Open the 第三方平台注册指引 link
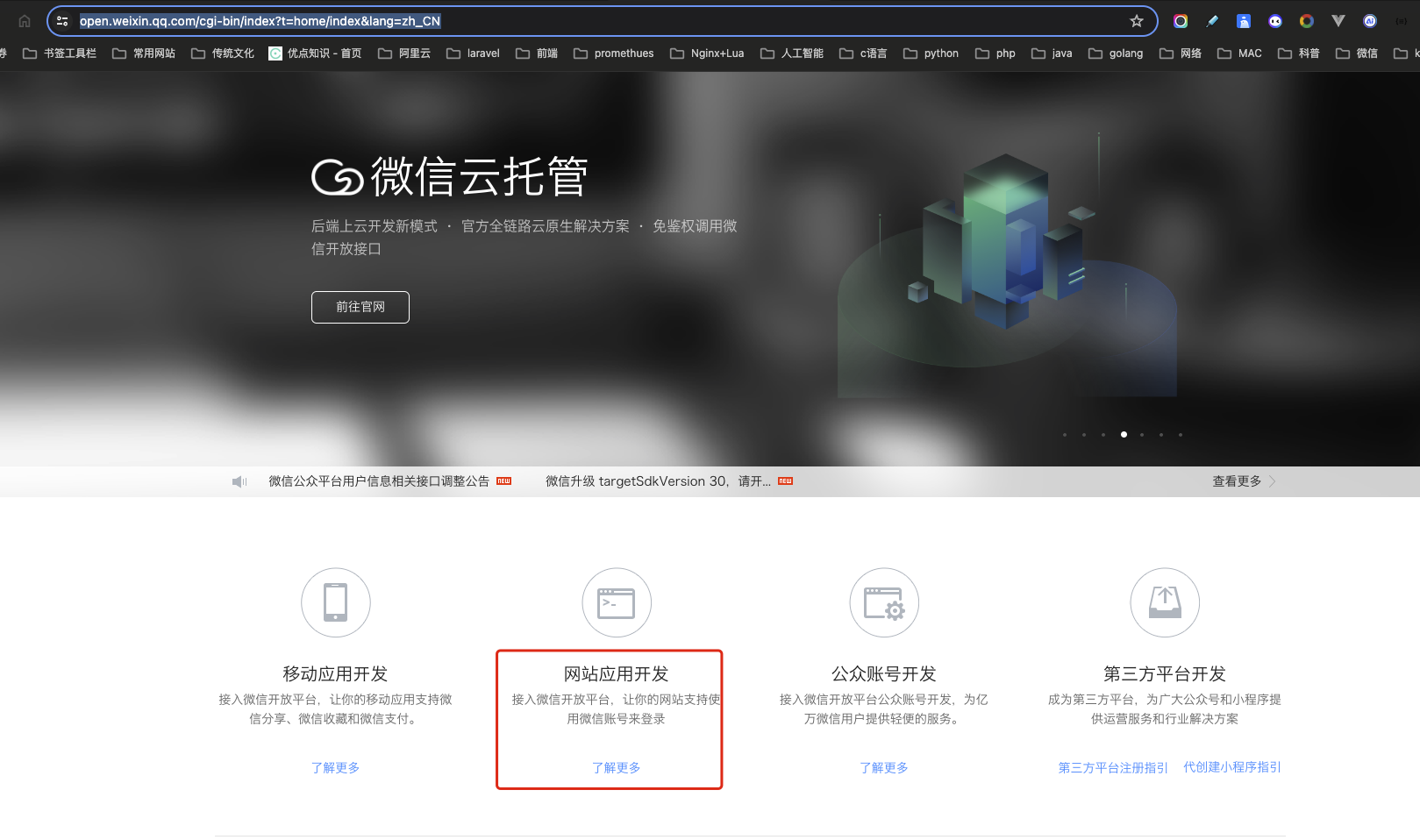 (x=1113, y=767)
